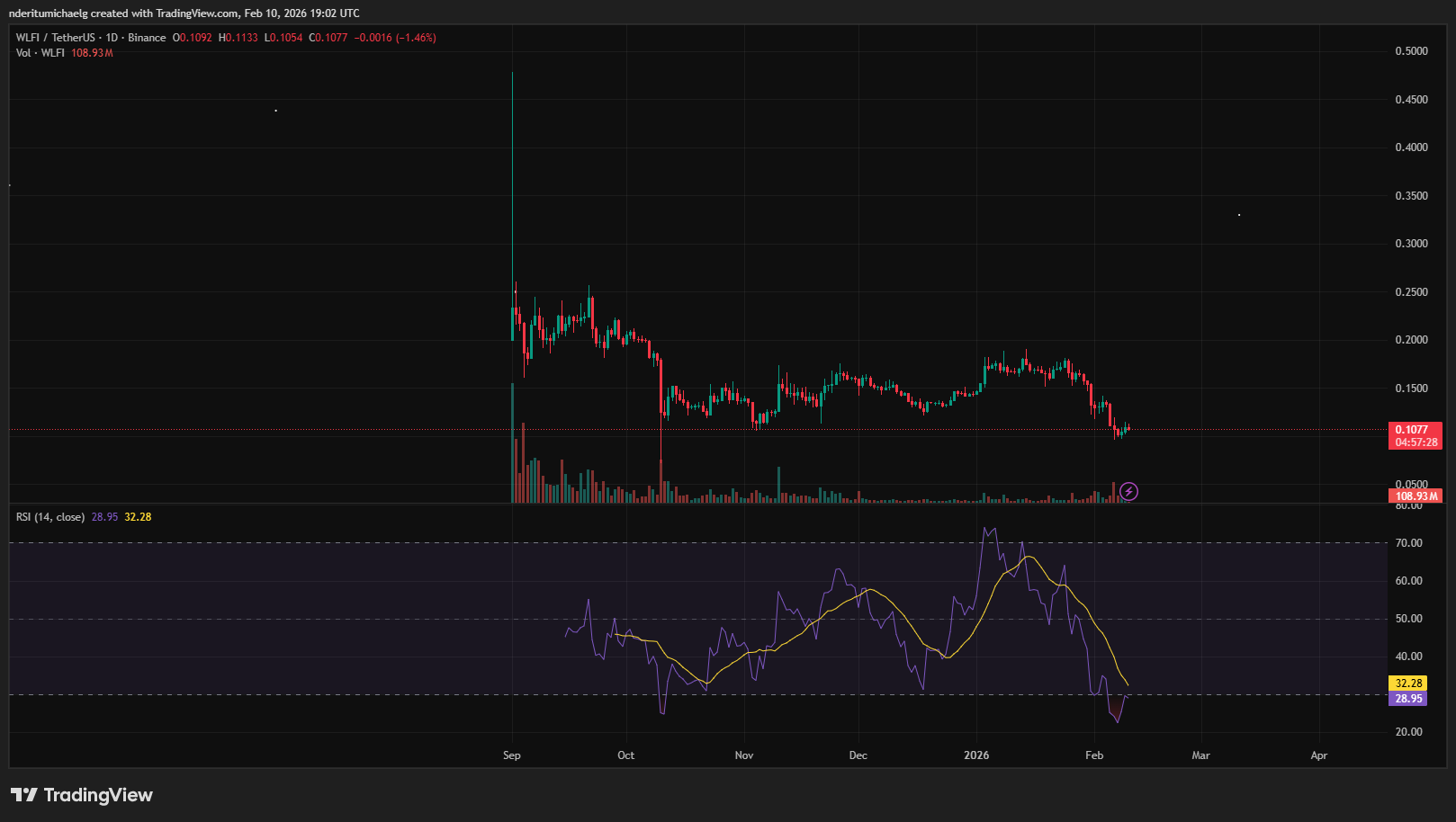Screen dimensions: 1456x822
Task: Click the 20.00 RSI scale label
Action: (x=1409, y=732)
